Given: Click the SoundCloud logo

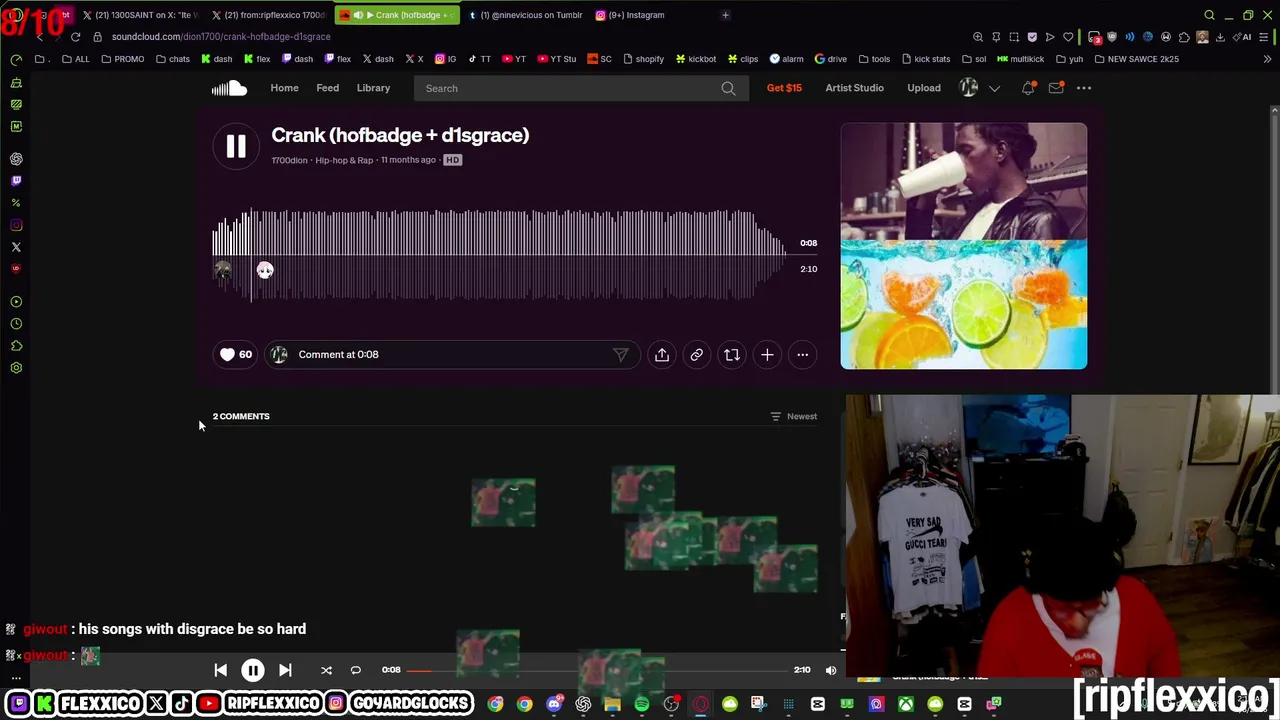Looking at the screenshot, I should tap(229, 88).
